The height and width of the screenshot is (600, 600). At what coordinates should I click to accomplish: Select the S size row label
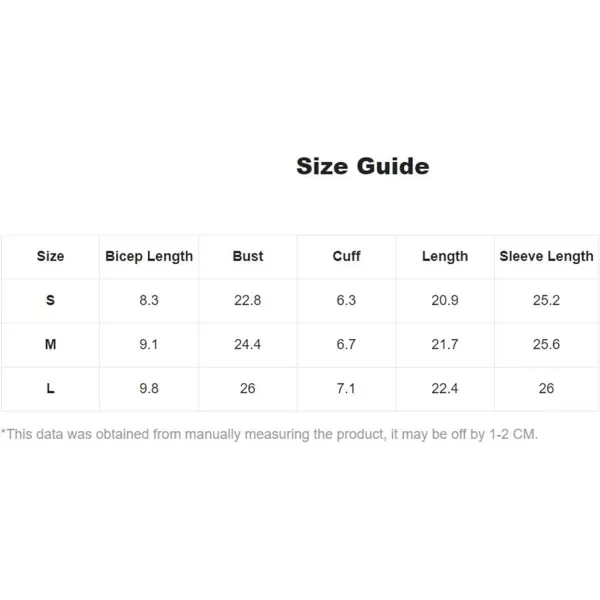[x=51, y=300]
